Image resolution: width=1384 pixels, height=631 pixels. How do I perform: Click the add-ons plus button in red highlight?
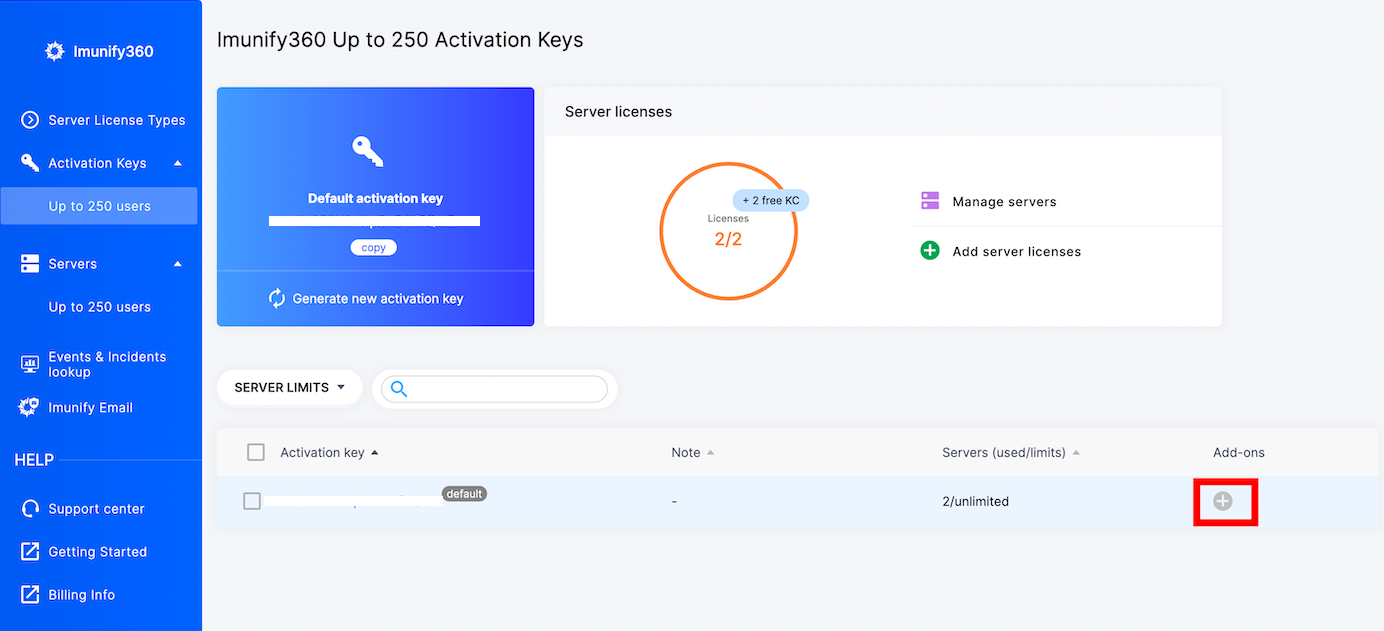click(x=1225, y=501)
